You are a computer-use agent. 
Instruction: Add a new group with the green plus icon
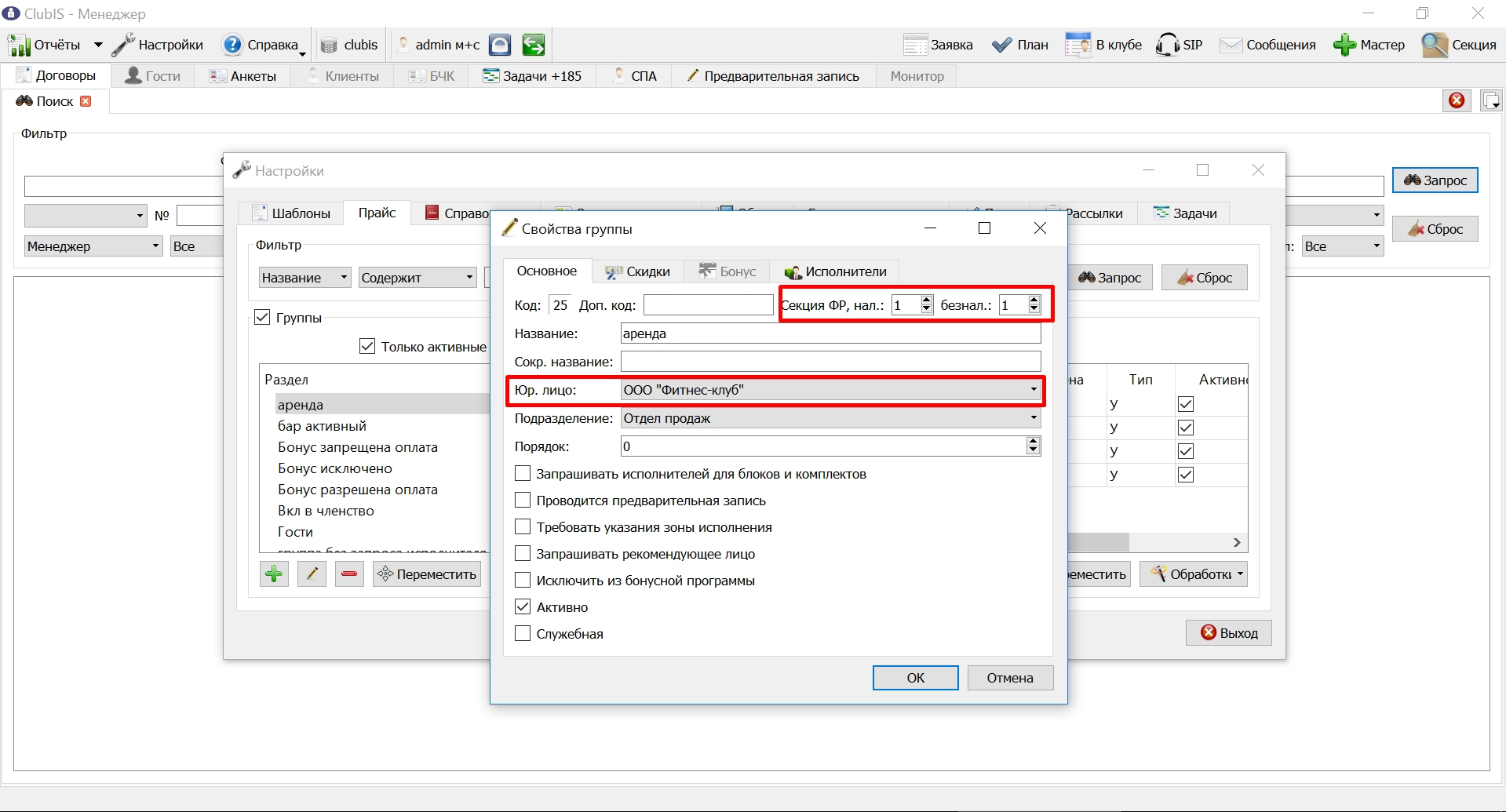[274, 574]
